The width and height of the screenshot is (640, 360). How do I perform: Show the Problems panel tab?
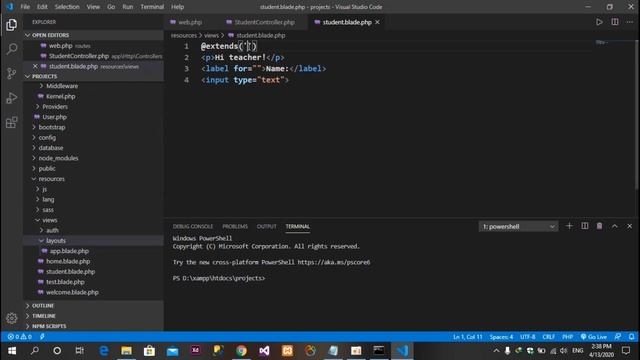[235, 227]
